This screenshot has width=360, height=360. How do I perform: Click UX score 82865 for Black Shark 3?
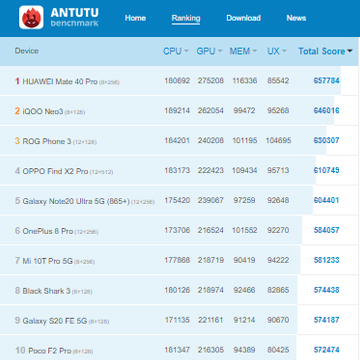tap(278, 290)
